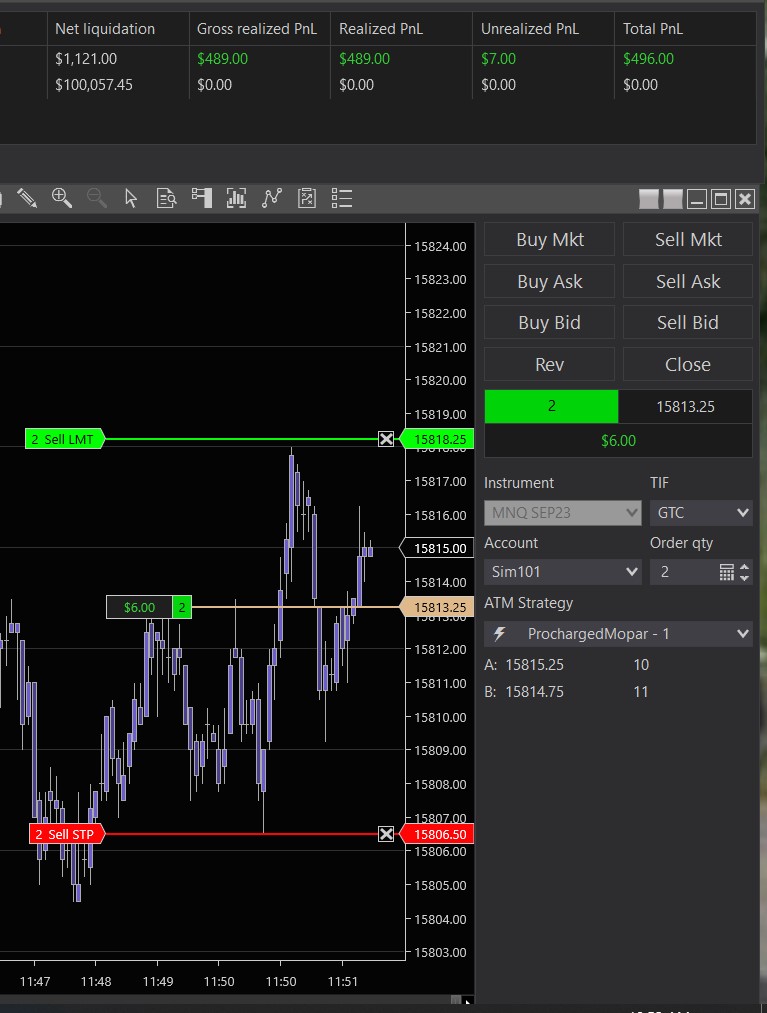Cancel the Sell STP order with X
The width and height of the screenshot is (767, 1013).
[x=386, y=834]
